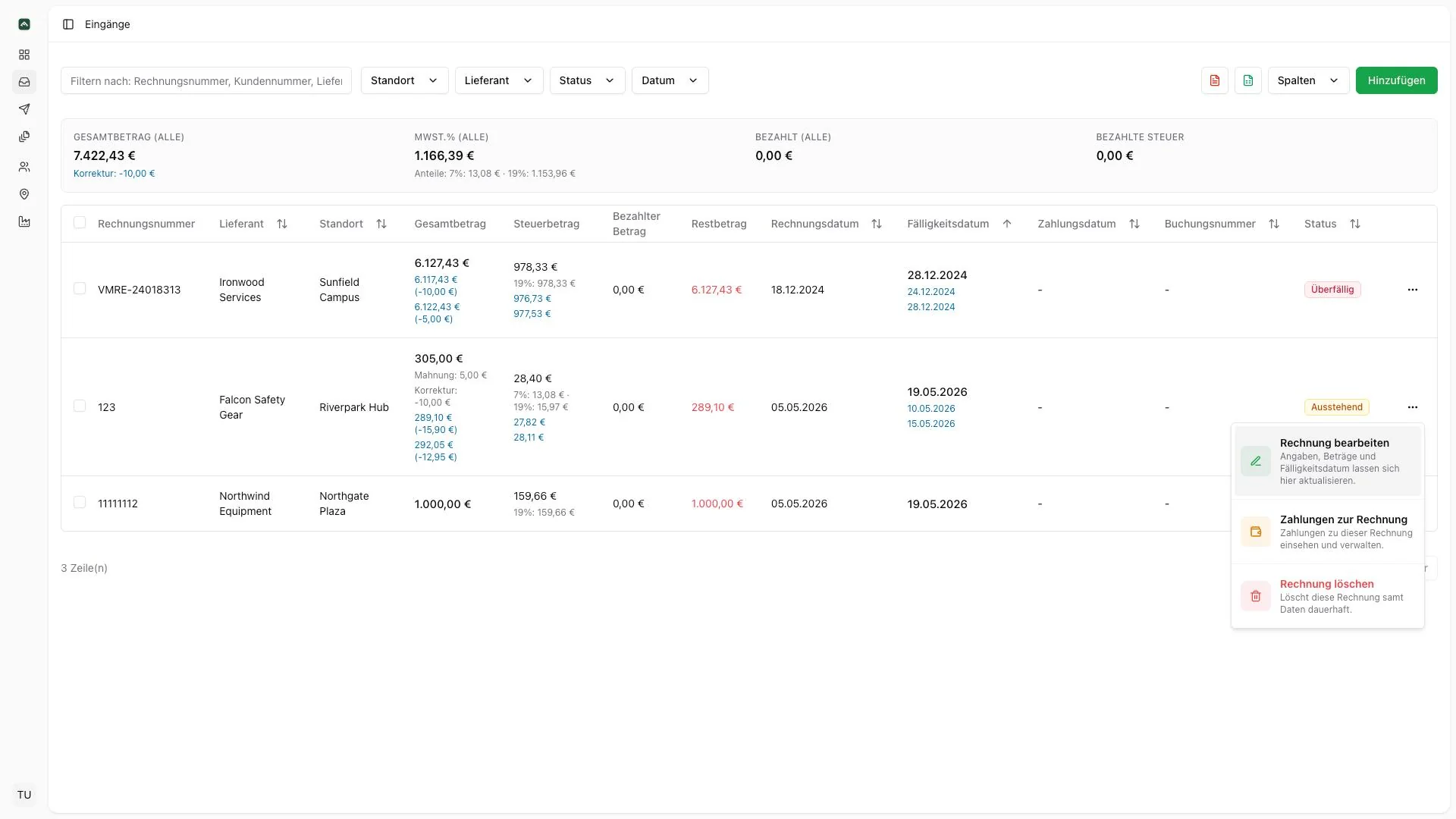This screenshot has width=1456, height=819.
Task: Open actions menu for VMRE-24018313 row
Action: 1412,290
